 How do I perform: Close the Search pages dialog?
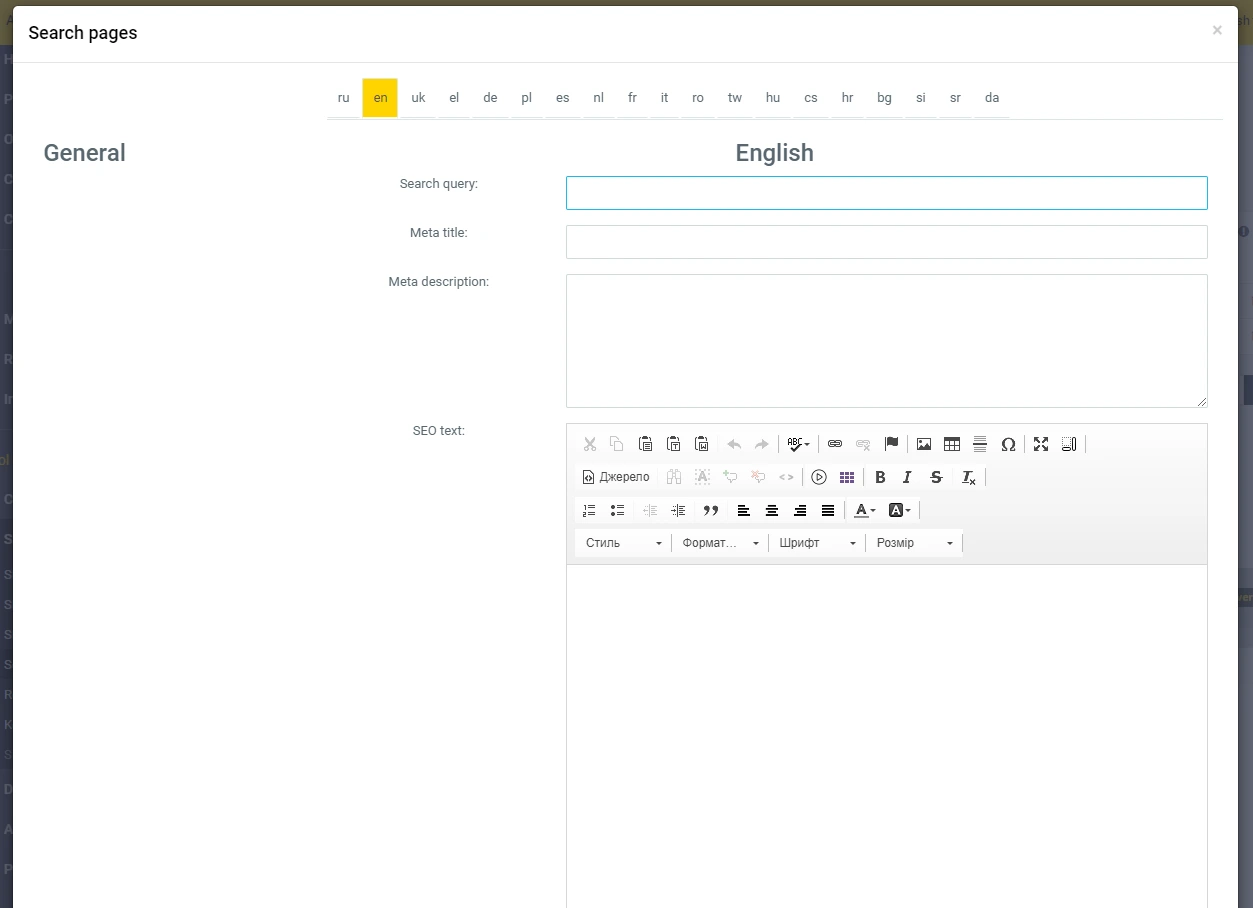click(1217, 31)
